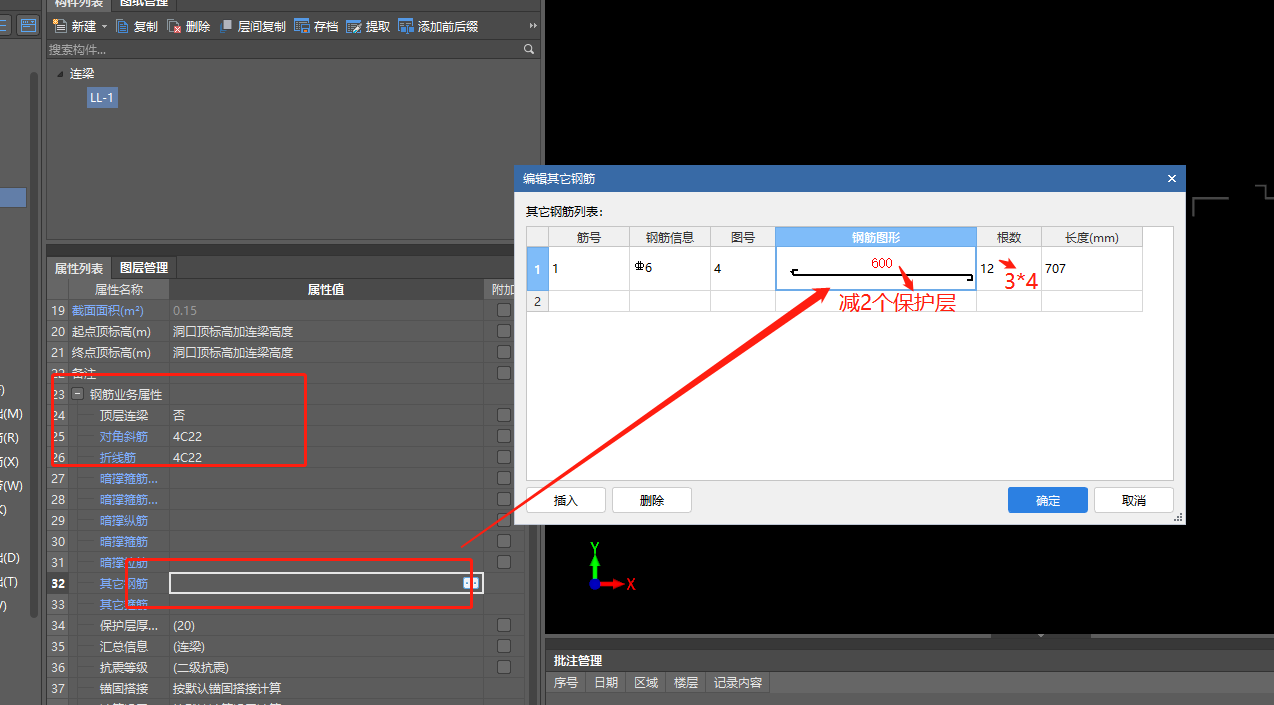Select row 2 header in rebar table

click(x=538, y=300)
